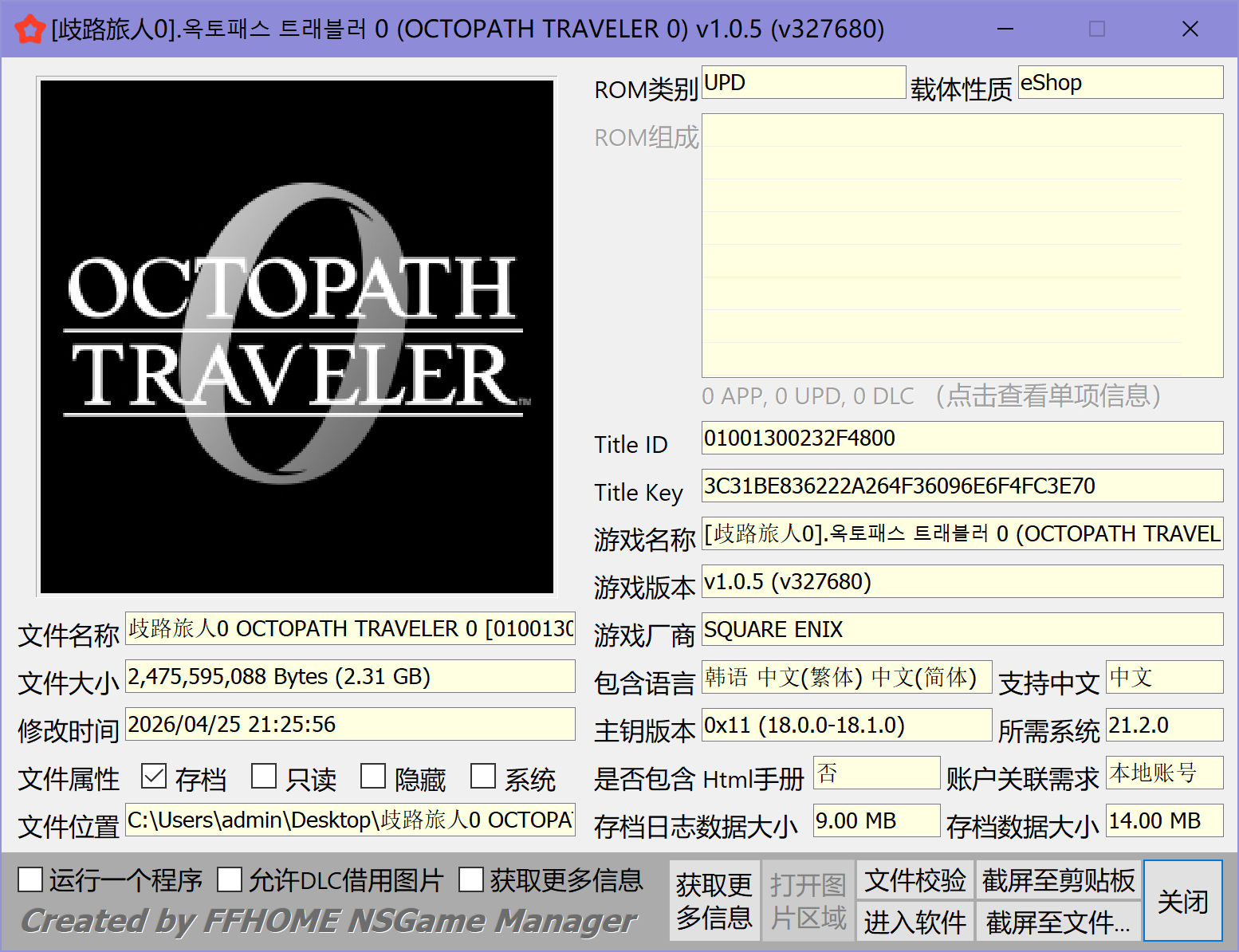Click the 所需系统 field showing 21.2.0
1239x952 pixels.
coord(1165,725)
